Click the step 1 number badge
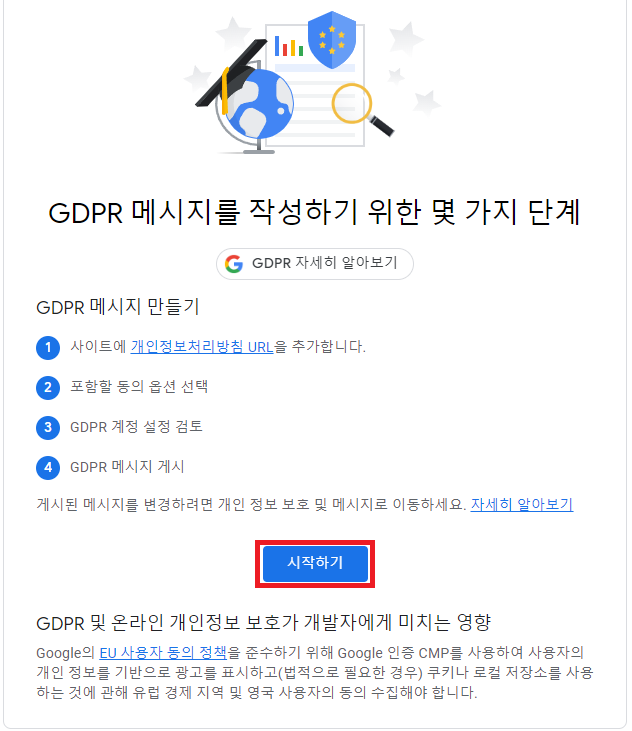The image size is (632, 731). [x=48, y=348]
